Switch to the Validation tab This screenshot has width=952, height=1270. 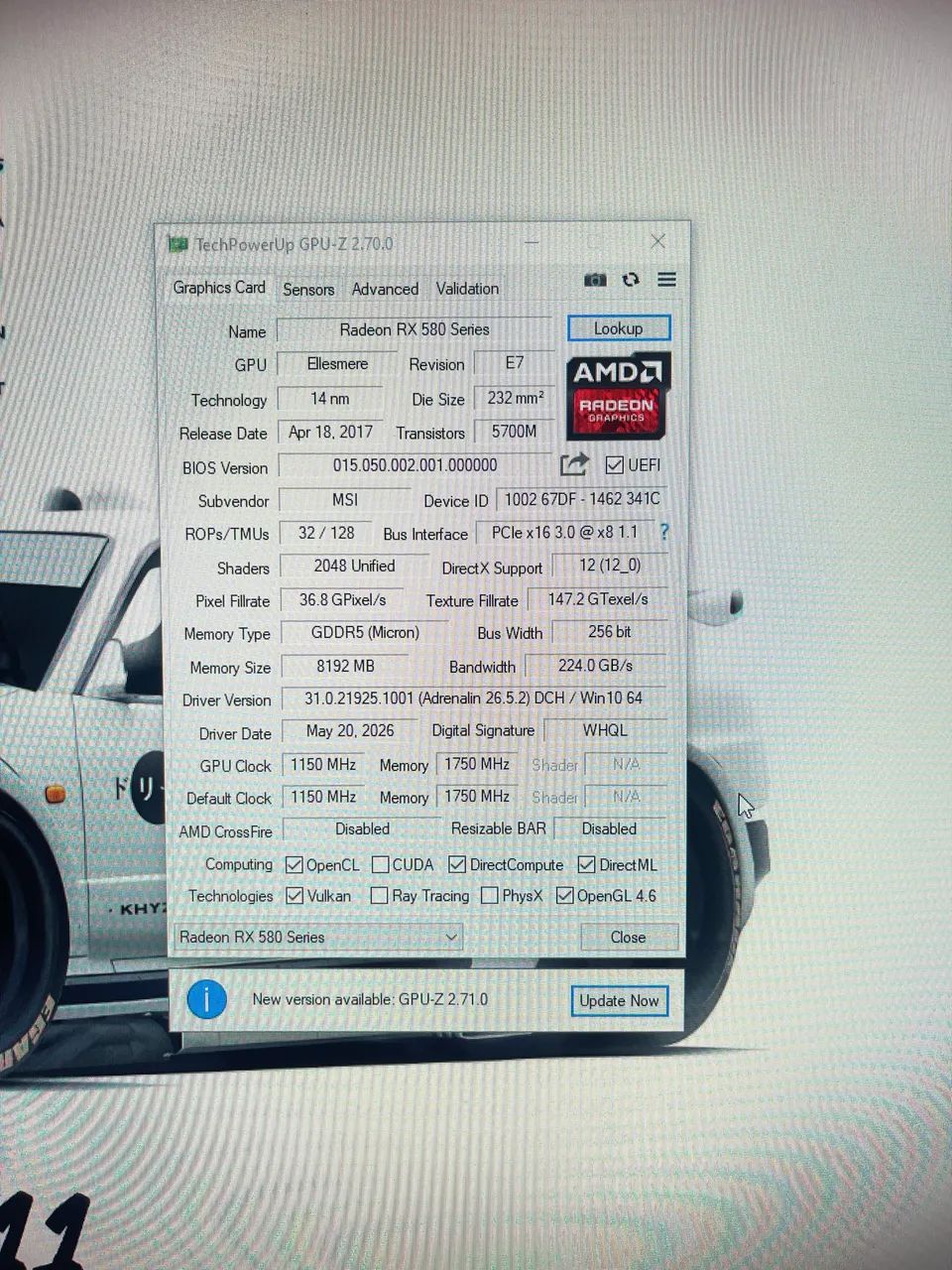(467, 289)
